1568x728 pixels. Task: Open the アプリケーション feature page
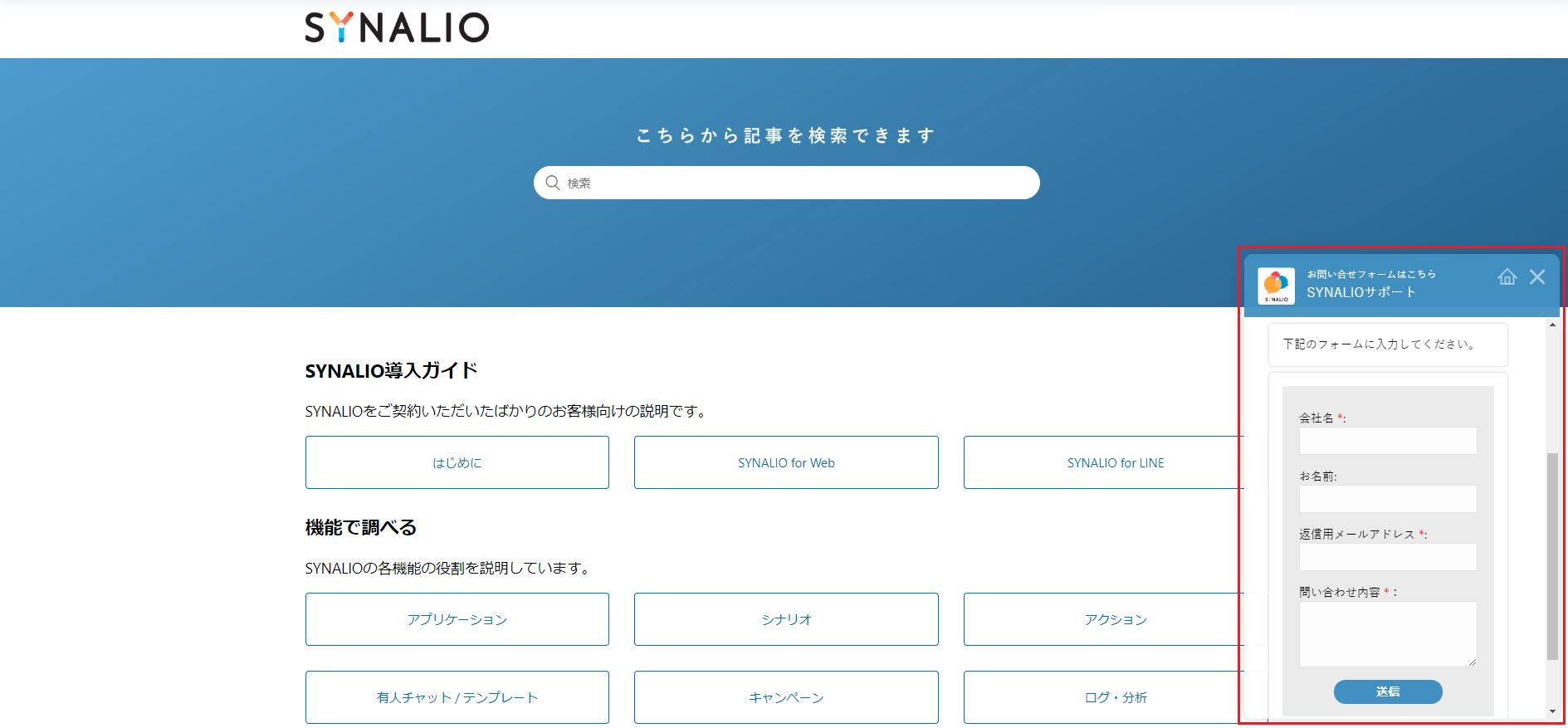click(x=457, y=619)
